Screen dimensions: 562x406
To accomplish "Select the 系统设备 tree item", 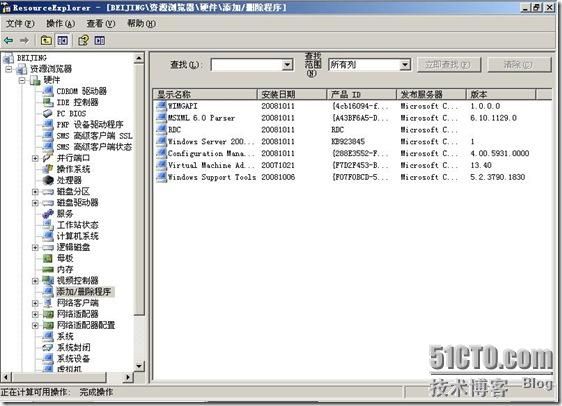I will click(x=73, y=358).
